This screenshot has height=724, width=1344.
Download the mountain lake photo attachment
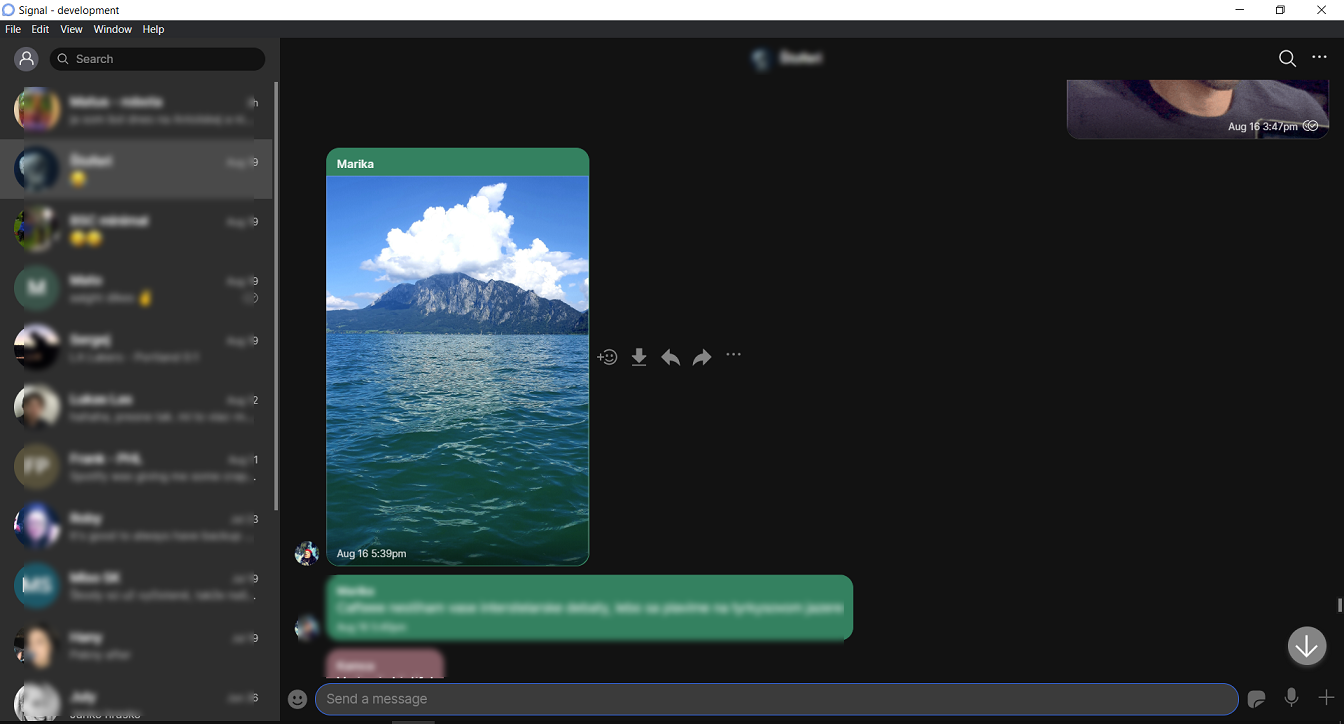(x=639, y=357)
